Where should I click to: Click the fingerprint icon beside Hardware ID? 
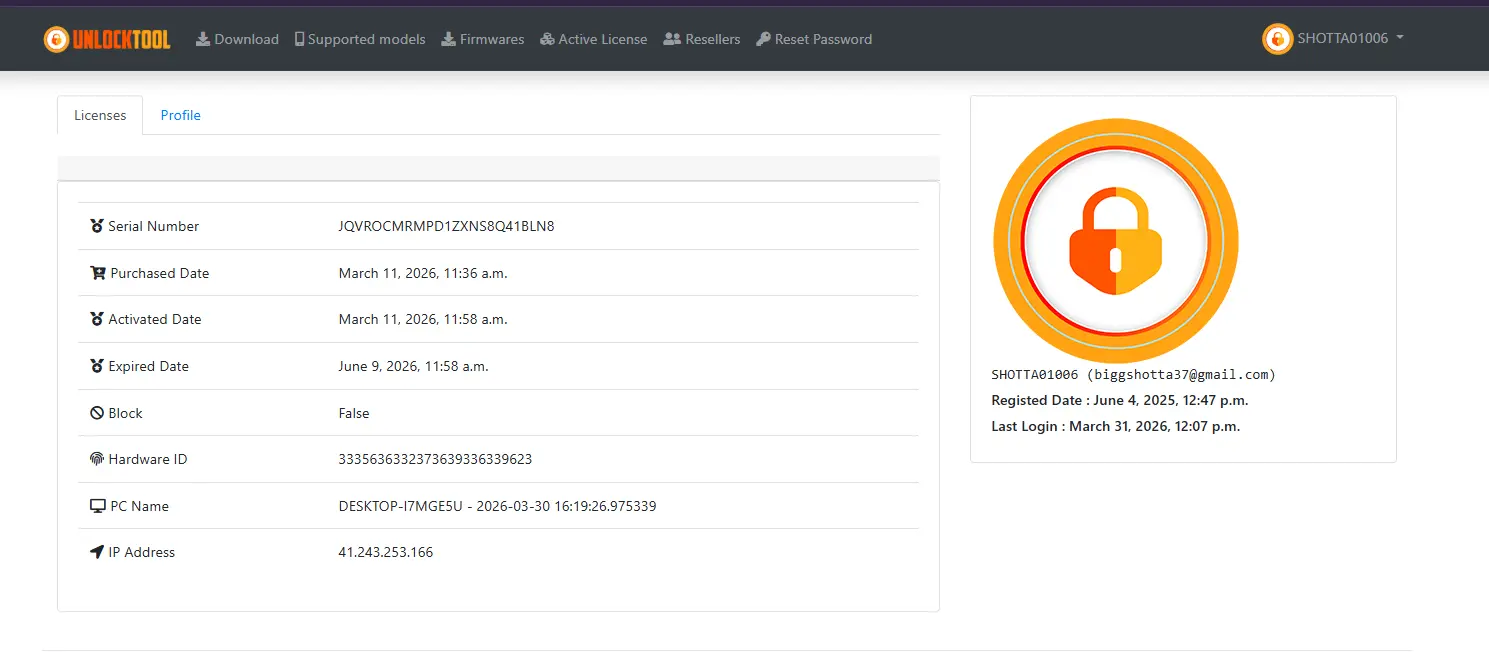pyautogui.click(x=97, y=459)
